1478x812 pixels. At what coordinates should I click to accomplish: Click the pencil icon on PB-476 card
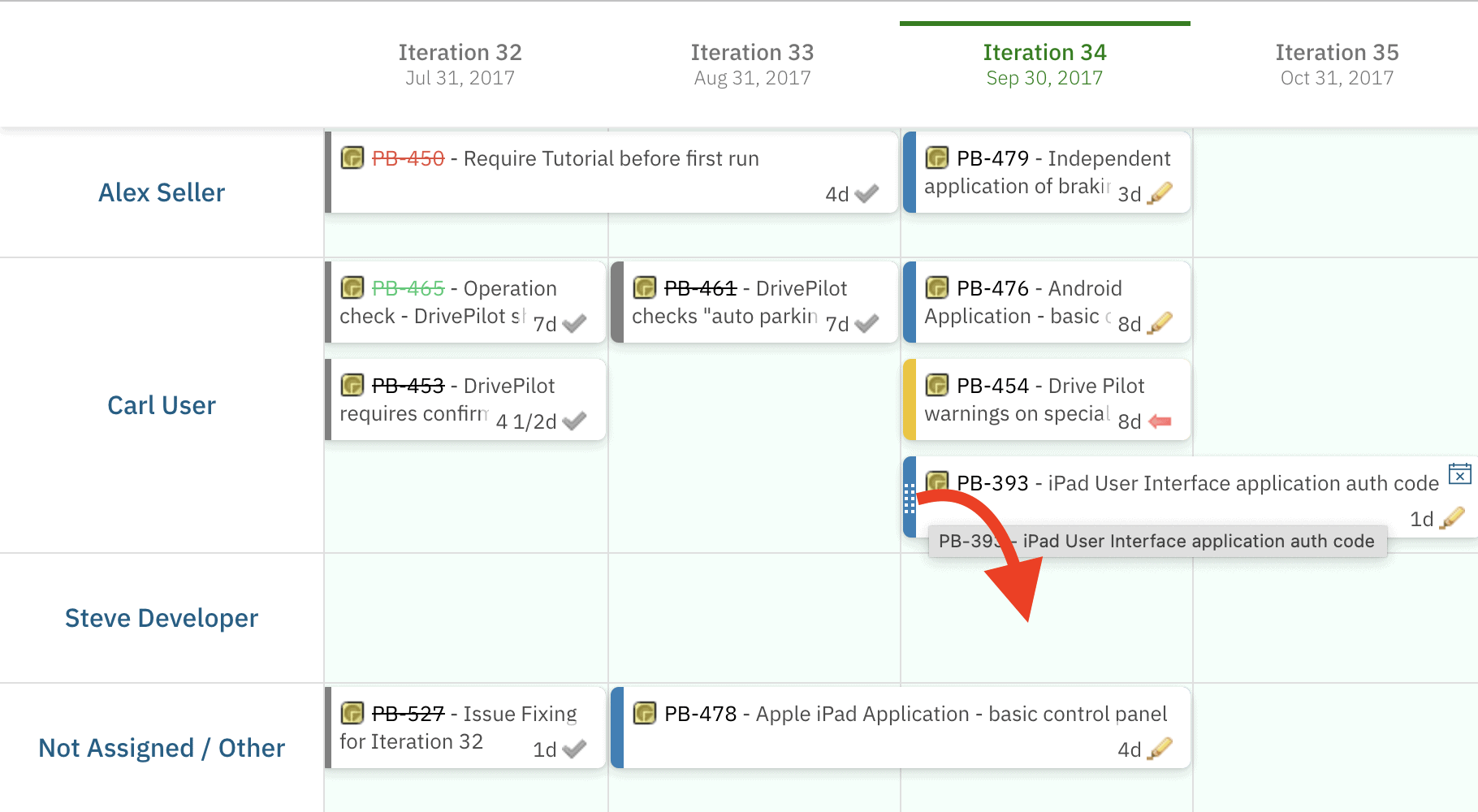point(1160,323)
